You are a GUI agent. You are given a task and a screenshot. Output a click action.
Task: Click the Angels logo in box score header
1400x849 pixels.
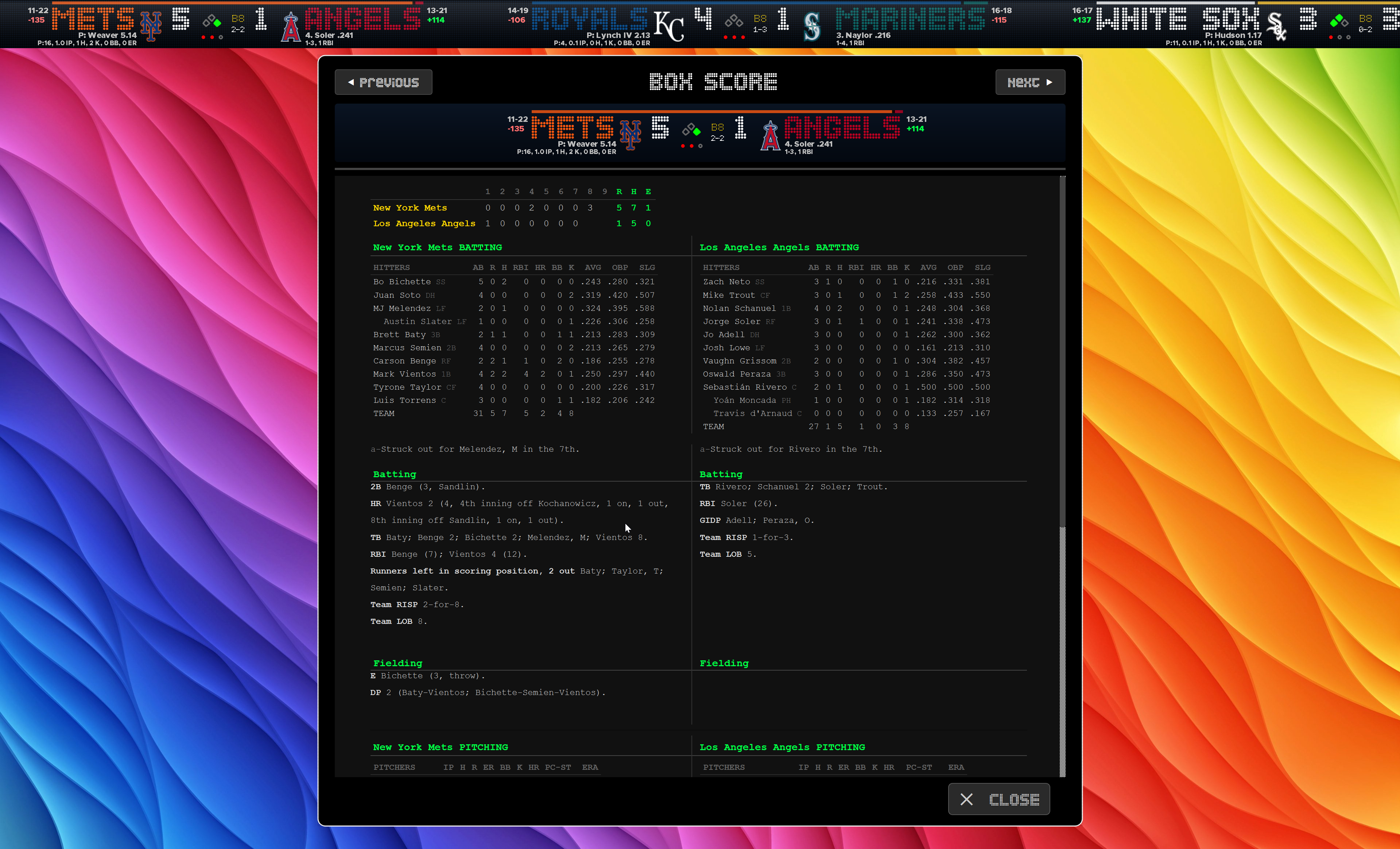pyautogui.click(x=770, y=135)
